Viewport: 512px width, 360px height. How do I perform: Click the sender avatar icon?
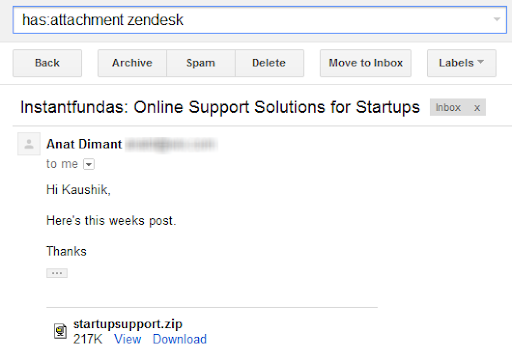[x=29, y=144]
